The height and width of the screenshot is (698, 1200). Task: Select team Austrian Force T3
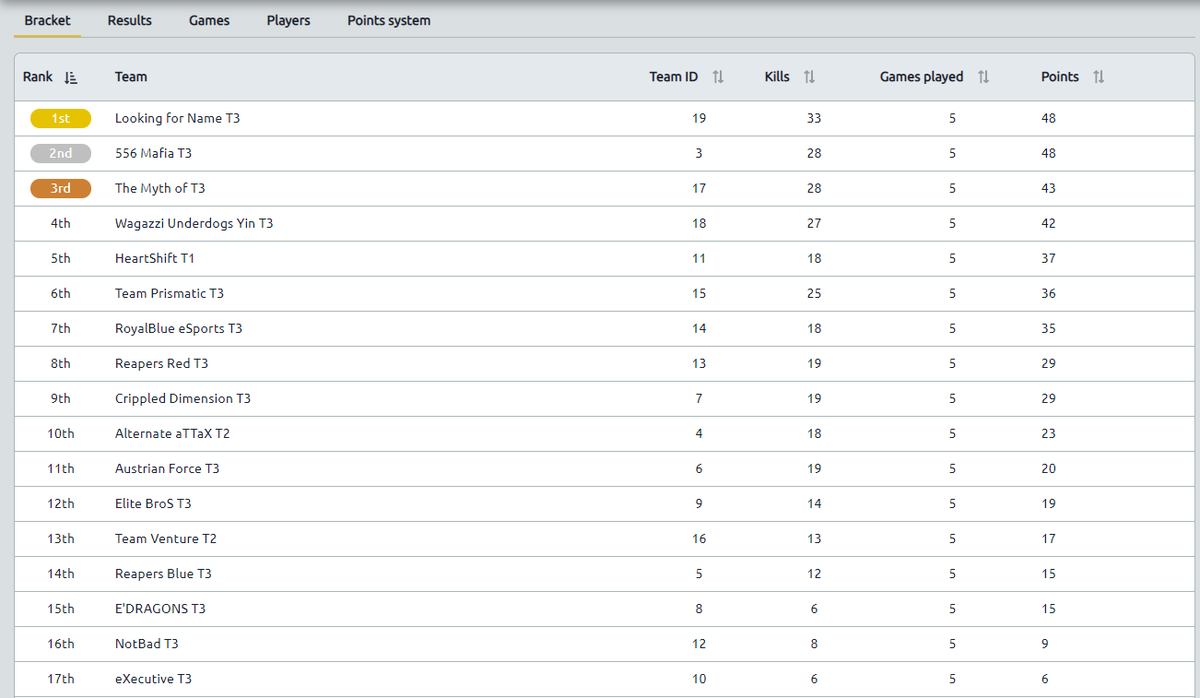[x=168, y=468]
